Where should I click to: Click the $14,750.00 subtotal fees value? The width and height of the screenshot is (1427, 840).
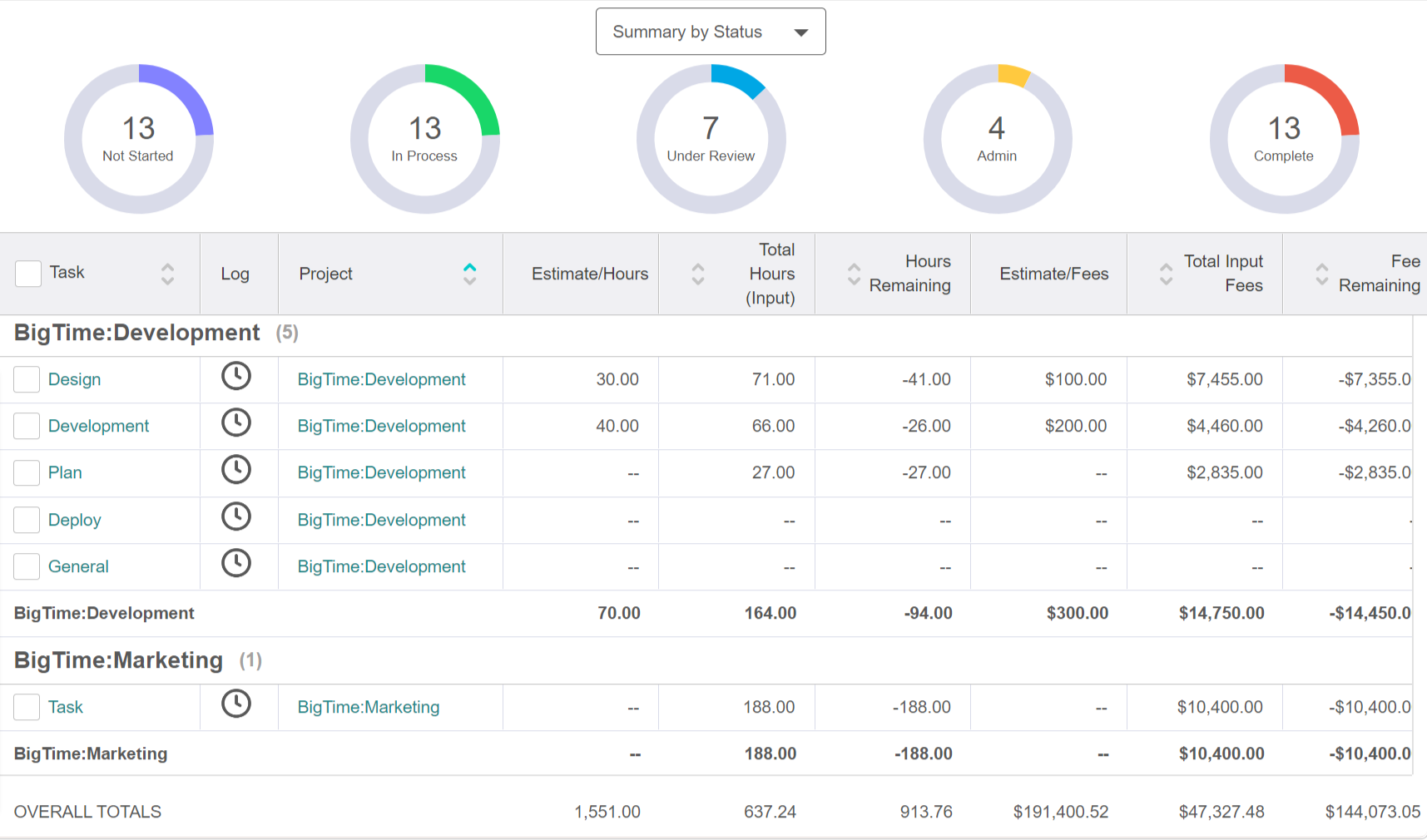pos(1221,613)
